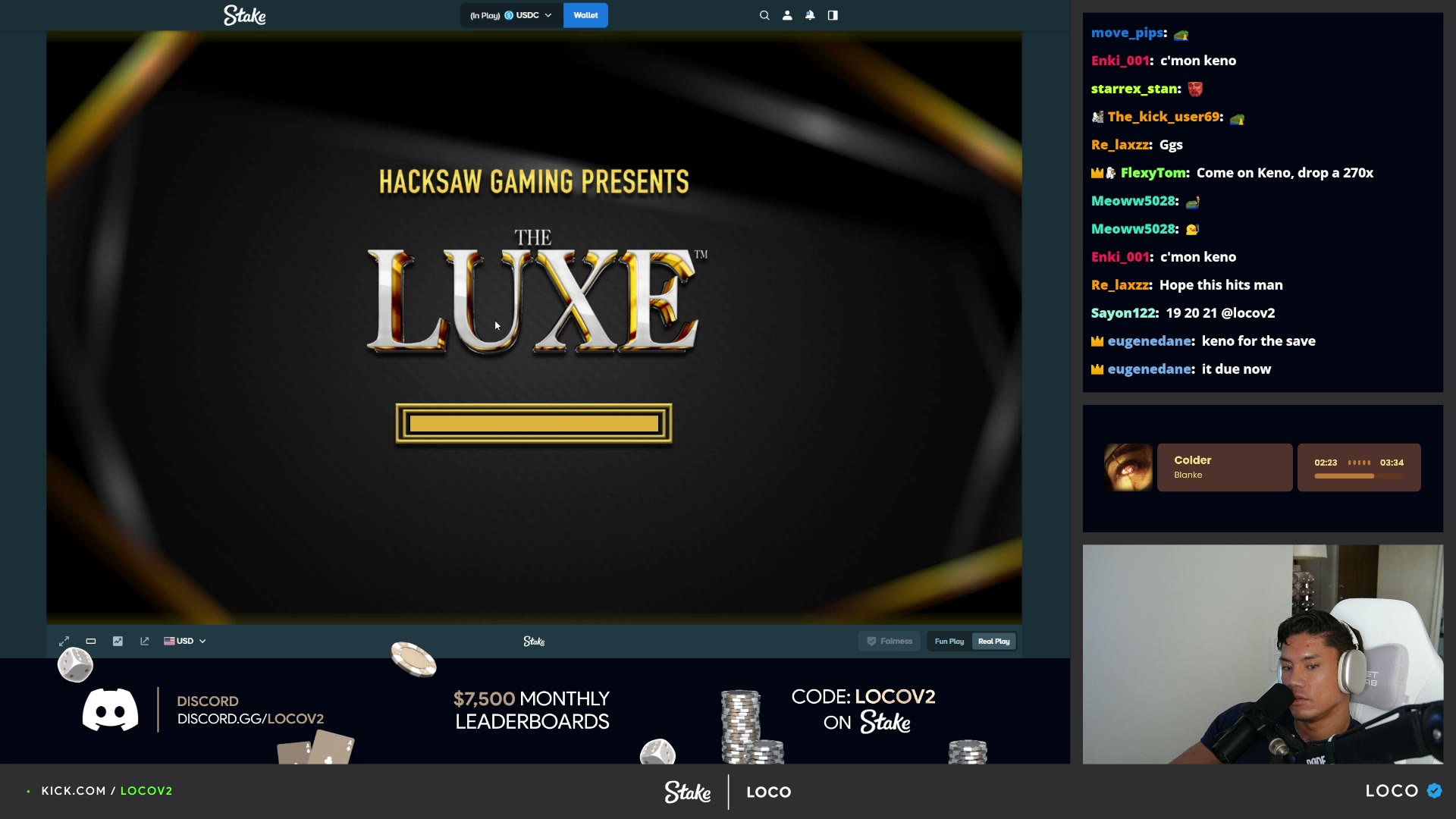Expand the (In Play) USDC balance dropdown

[x=511, y=15]
